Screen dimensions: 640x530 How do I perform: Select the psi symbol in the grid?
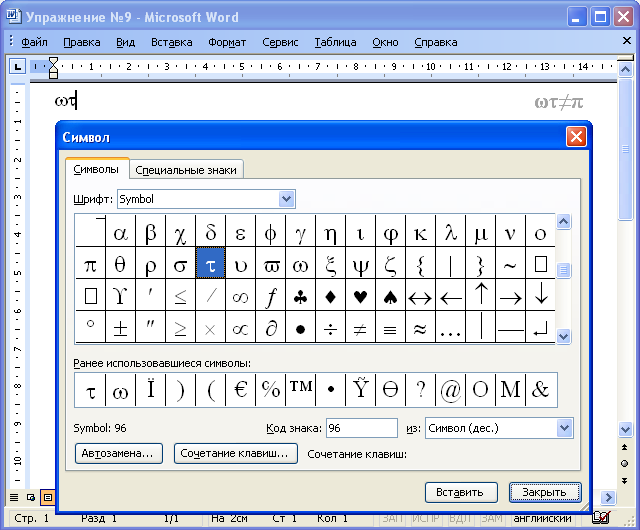tap(361, 263)
